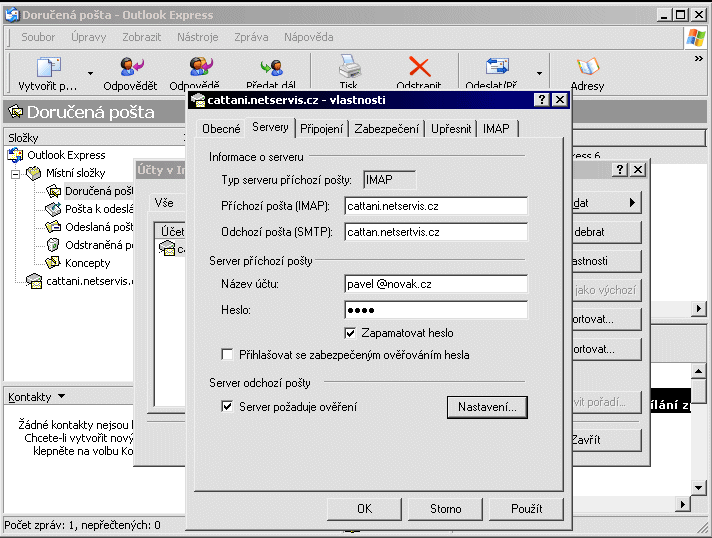Open the Adresy address book icon

tap(588, 66)
